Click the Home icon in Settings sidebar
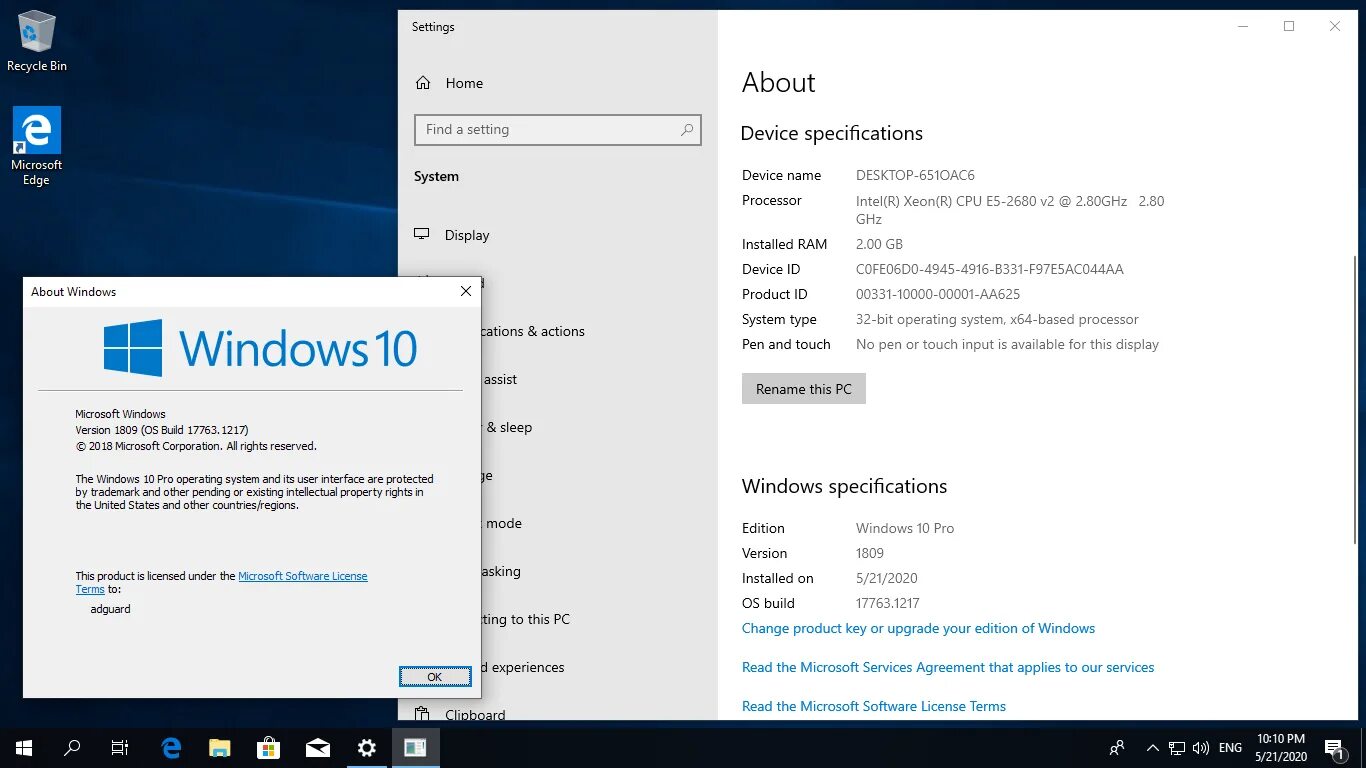This screenshot has width=1366, height=768. coord(423,83)
